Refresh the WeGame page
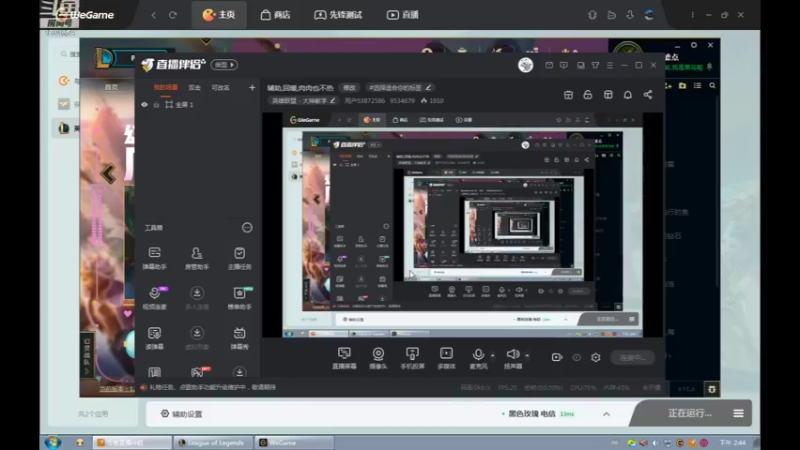Screen dimensions: 800x450 [x=173, y=15]
